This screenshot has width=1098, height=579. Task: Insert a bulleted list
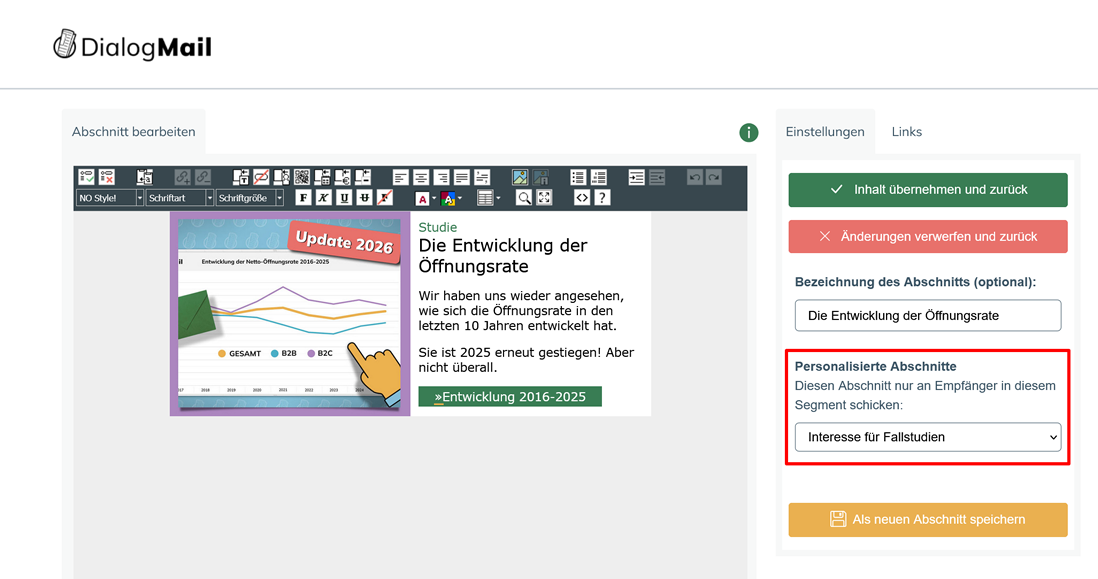(x=578, y=178)
